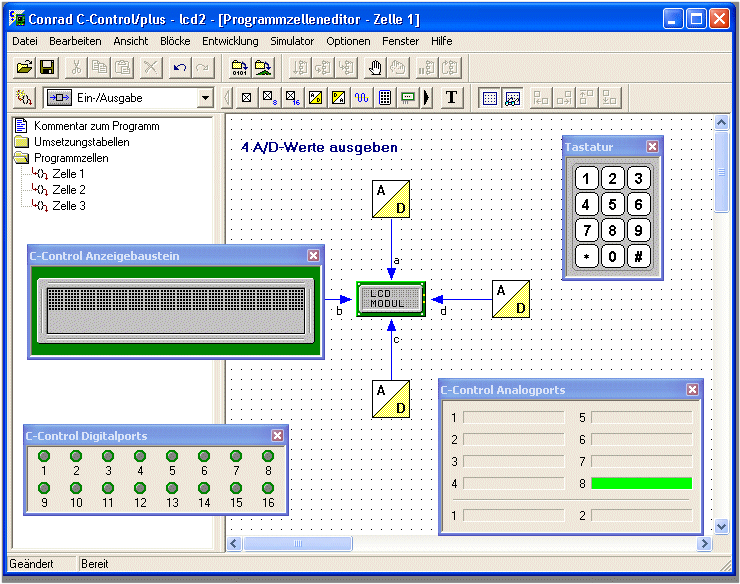This screenshot has width=740, height=584.
Task: Click the paste clipboard toolbar icon
Action: point(122,68)
